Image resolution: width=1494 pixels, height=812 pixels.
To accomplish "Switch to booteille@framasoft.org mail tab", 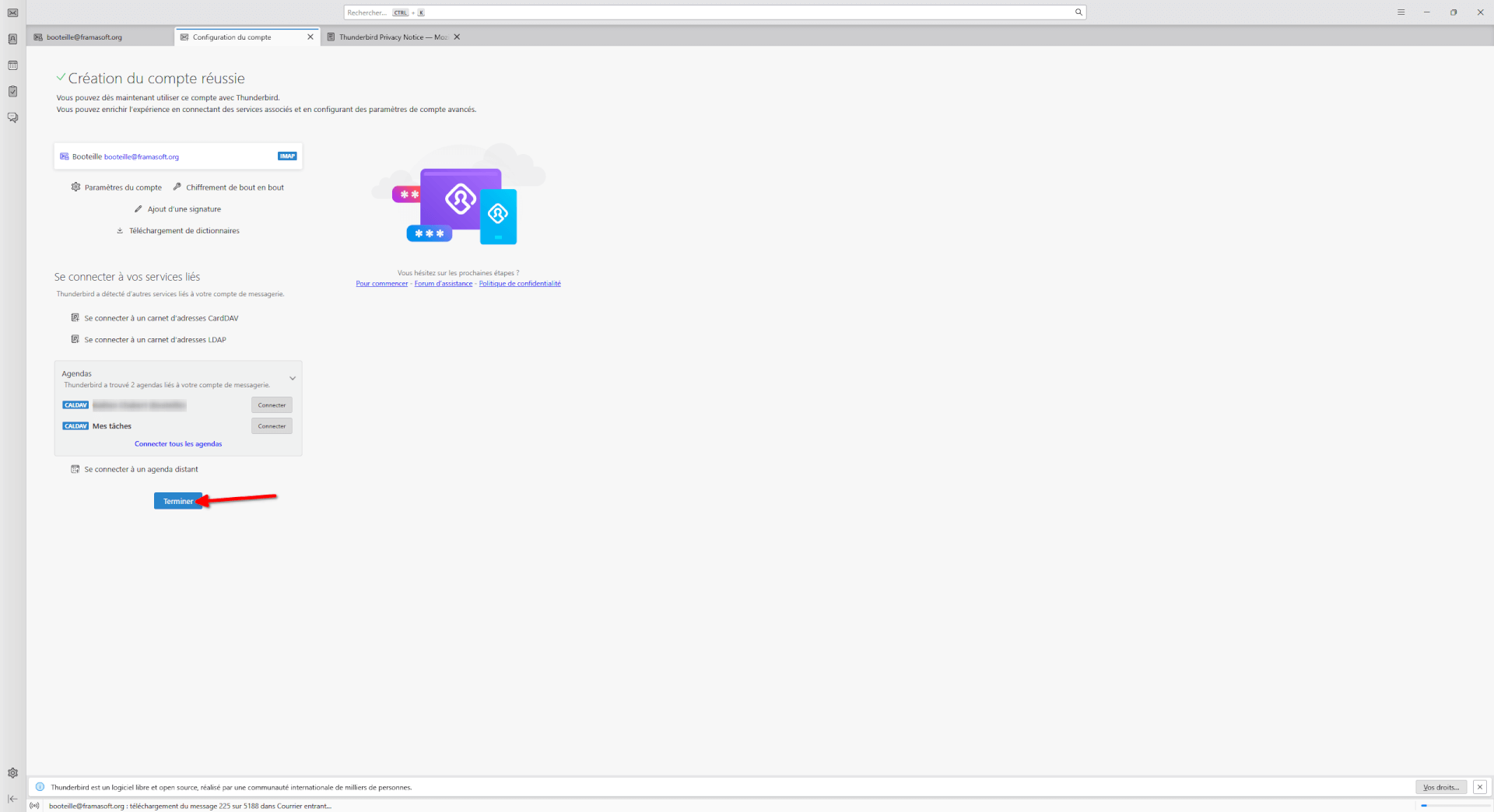I will [84, 37].
